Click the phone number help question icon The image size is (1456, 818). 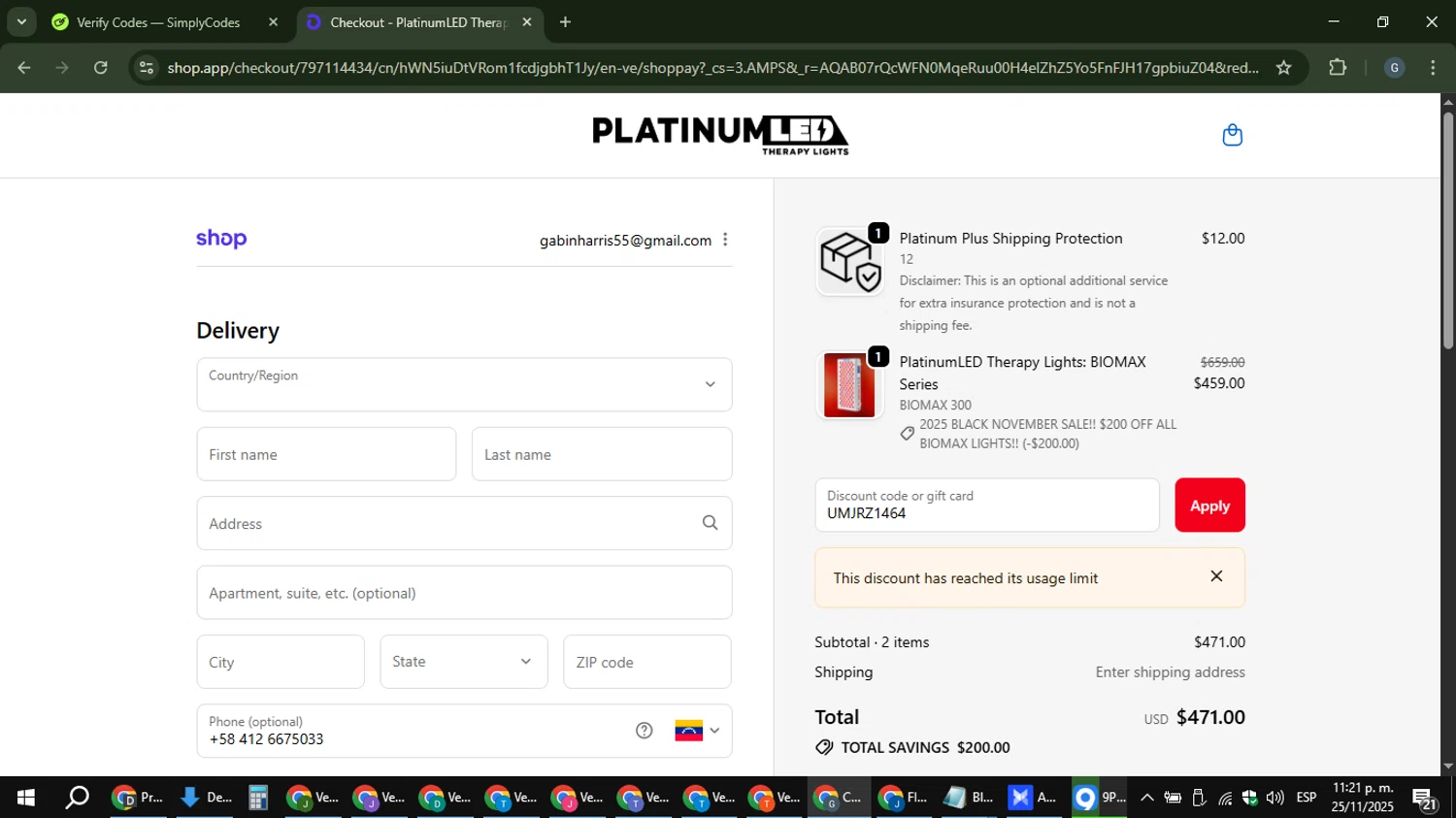tap(644, 731)
